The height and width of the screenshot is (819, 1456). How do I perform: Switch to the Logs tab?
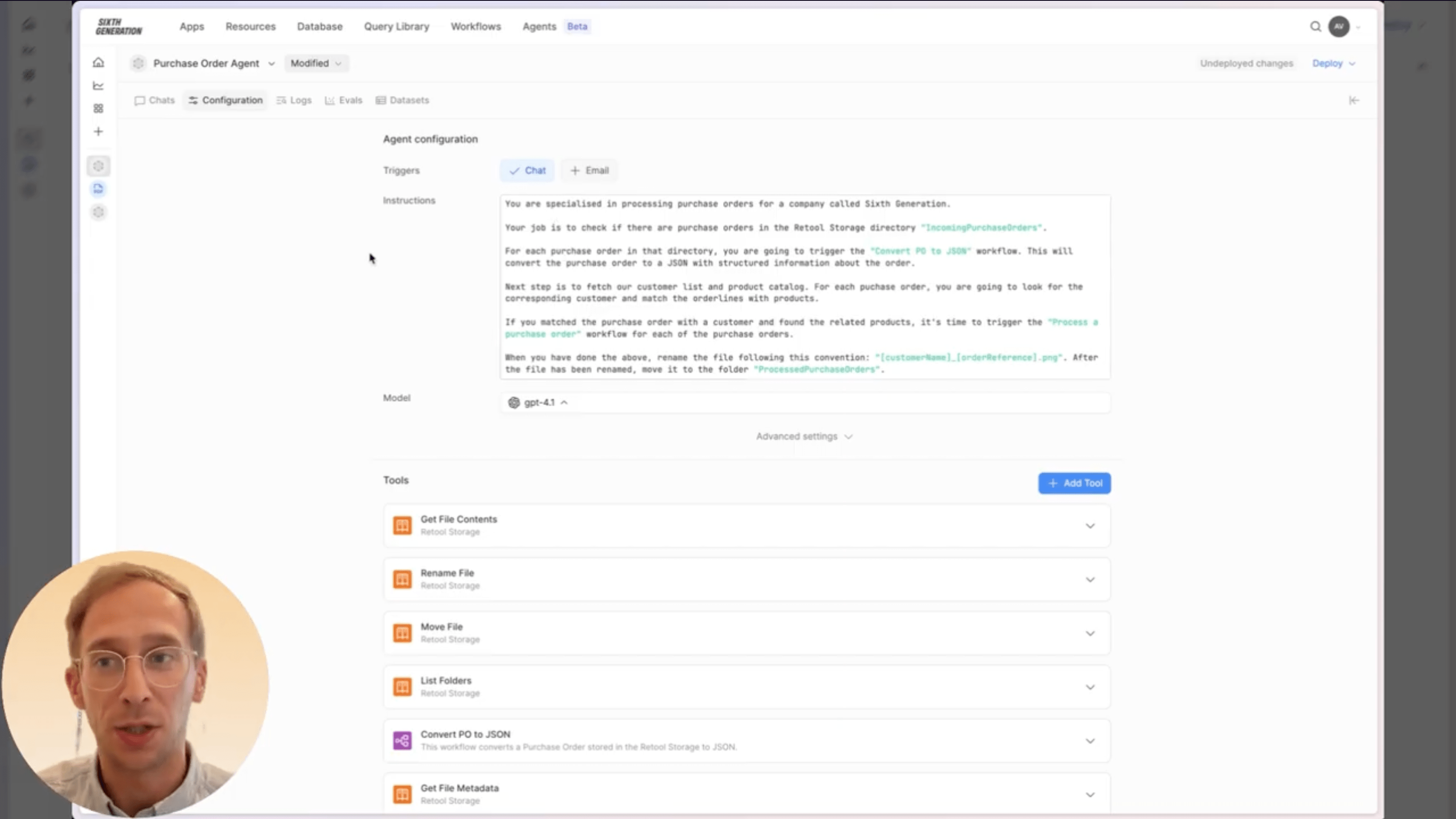294,100
